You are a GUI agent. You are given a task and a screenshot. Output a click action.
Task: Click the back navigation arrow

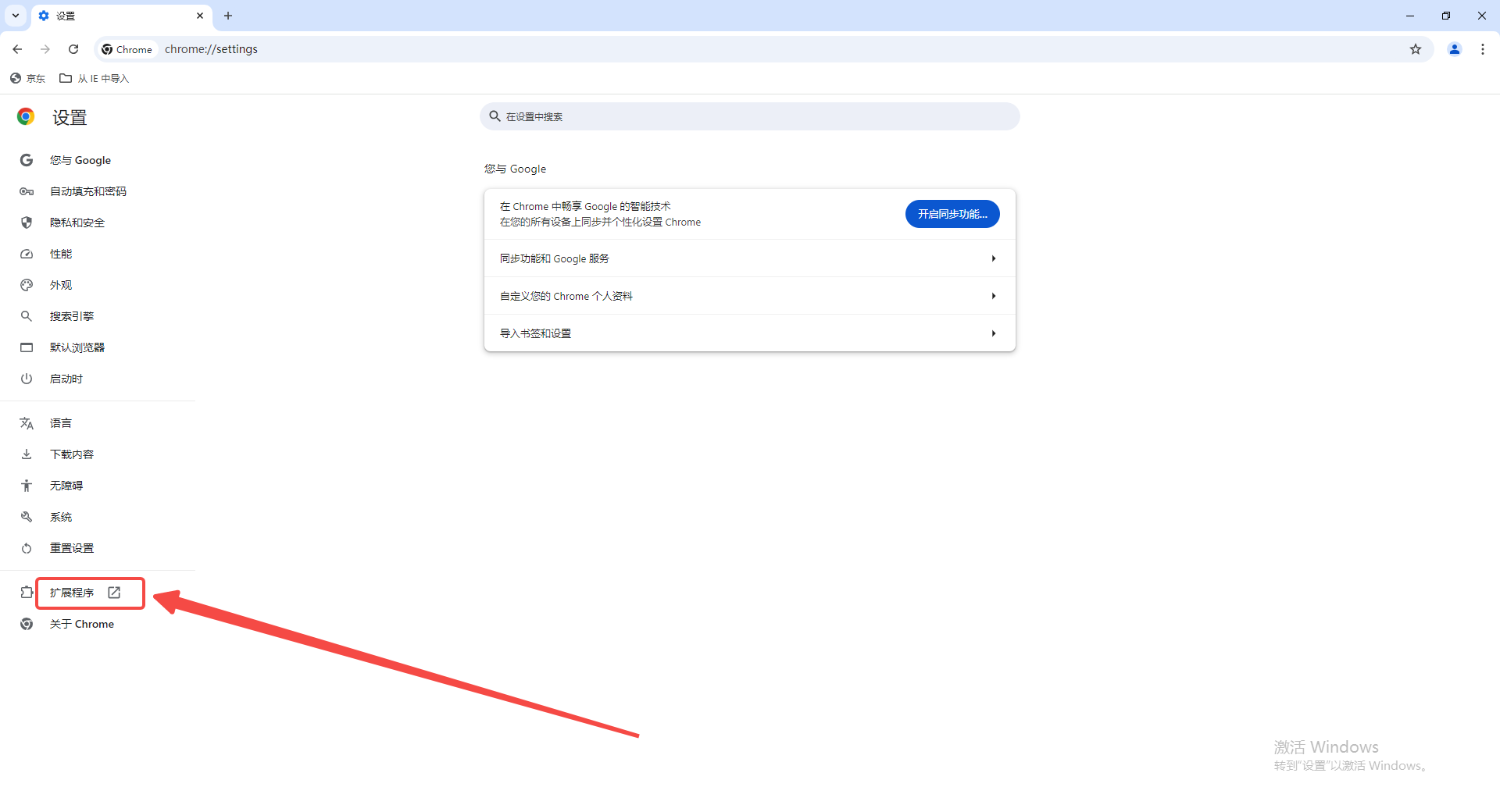coord(17,49)
